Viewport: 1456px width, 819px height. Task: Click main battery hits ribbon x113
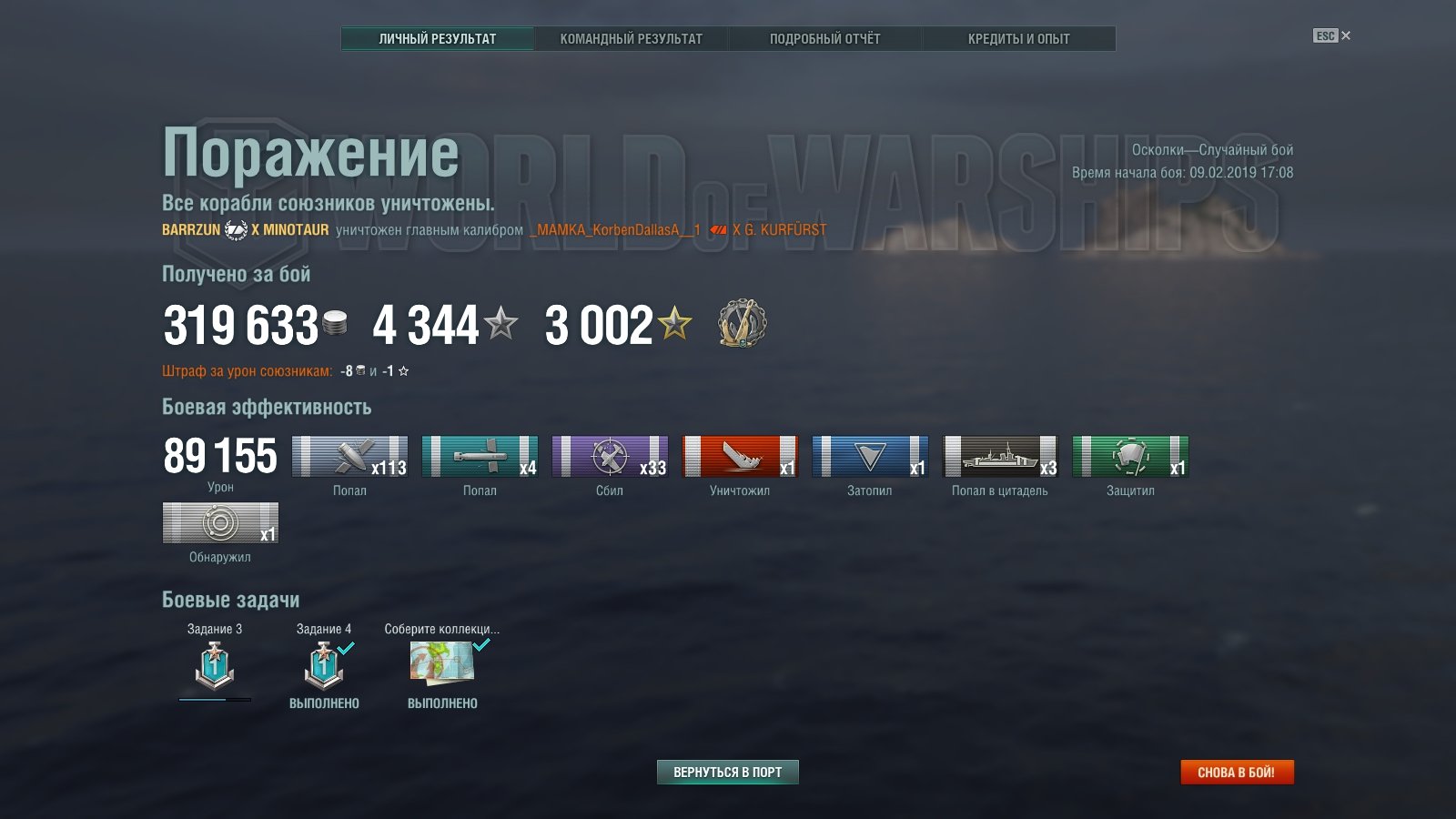(349, 456)
